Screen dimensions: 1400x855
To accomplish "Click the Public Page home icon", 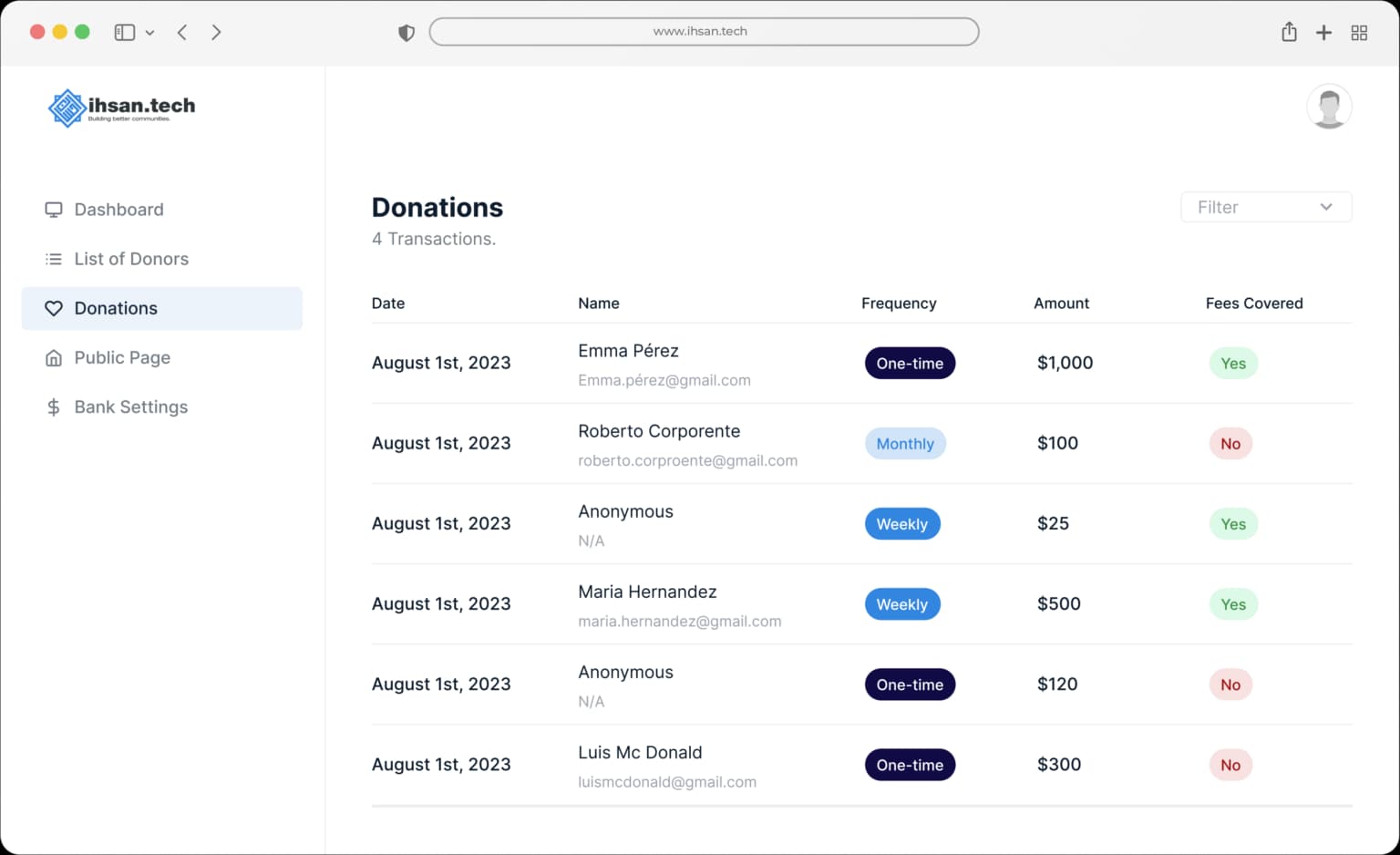I will [x=54, y=358].
